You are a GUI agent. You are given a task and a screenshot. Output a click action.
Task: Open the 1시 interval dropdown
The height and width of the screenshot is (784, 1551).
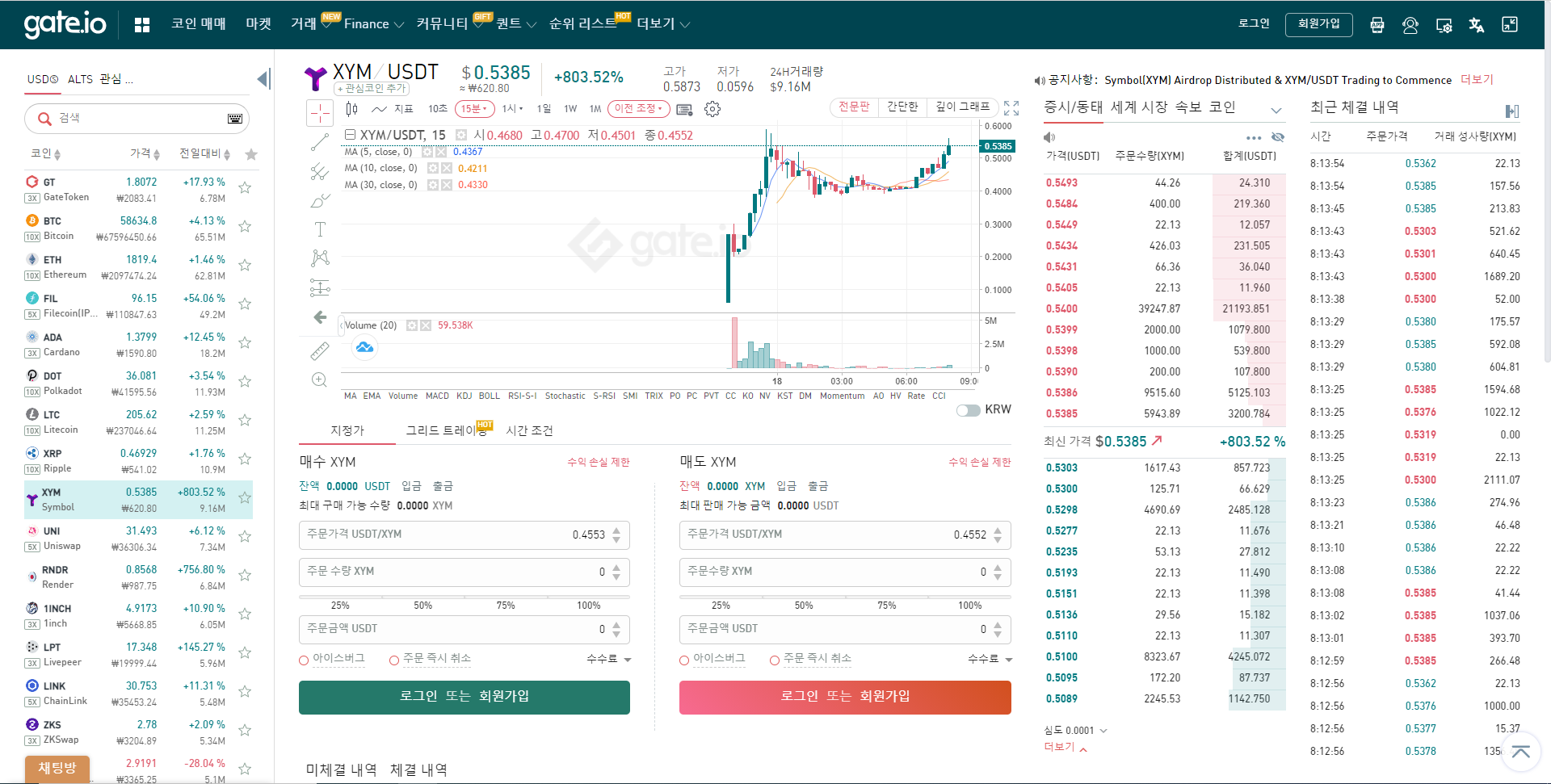512,108
